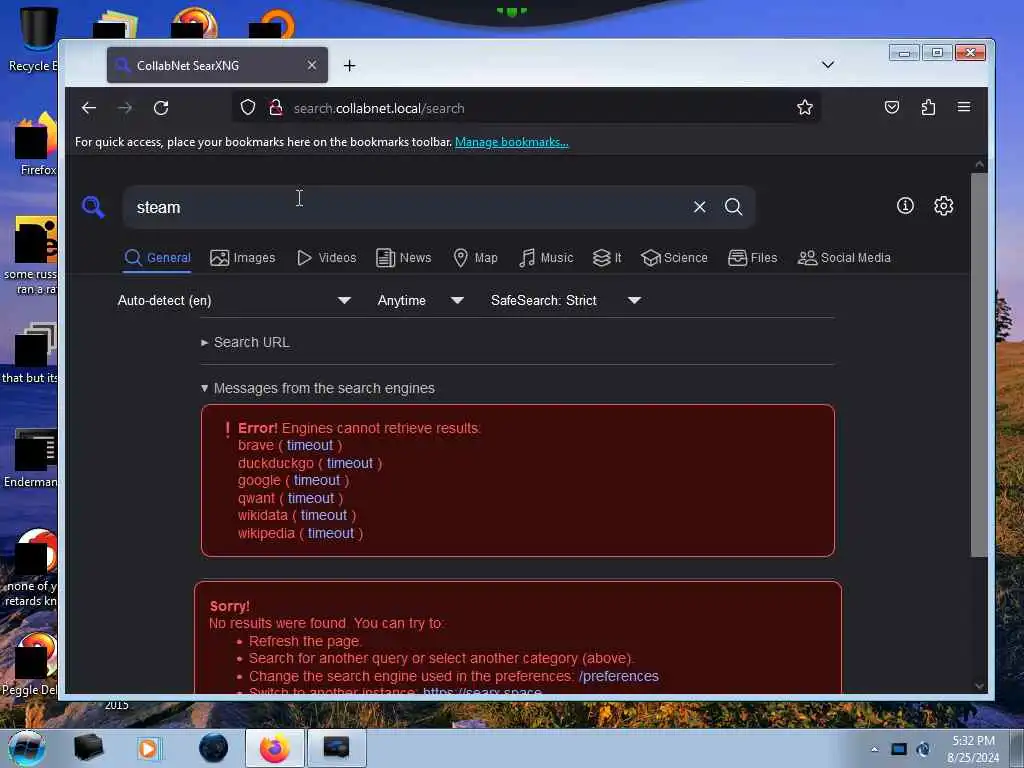Viewport: 1024px width, 768px height.
Task: Select the General search tab
Action: point(157,257)
